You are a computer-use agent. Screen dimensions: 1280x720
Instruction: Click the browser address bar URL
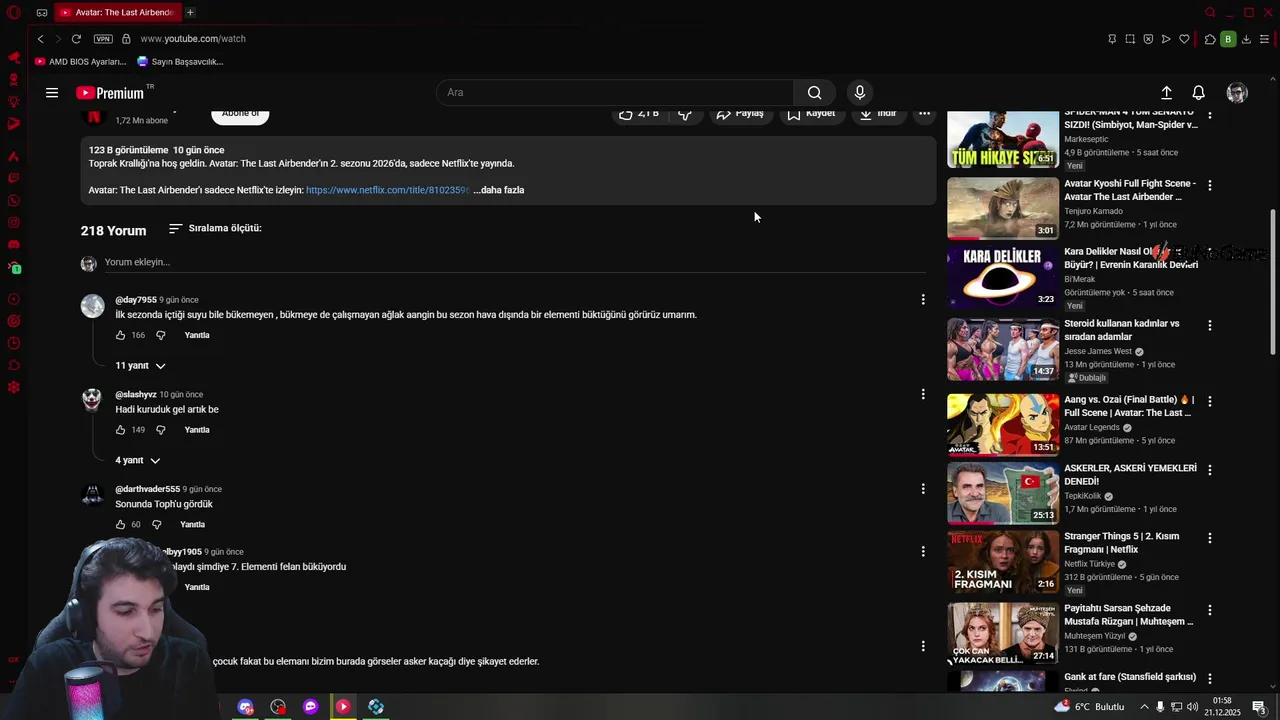point(193,39)
